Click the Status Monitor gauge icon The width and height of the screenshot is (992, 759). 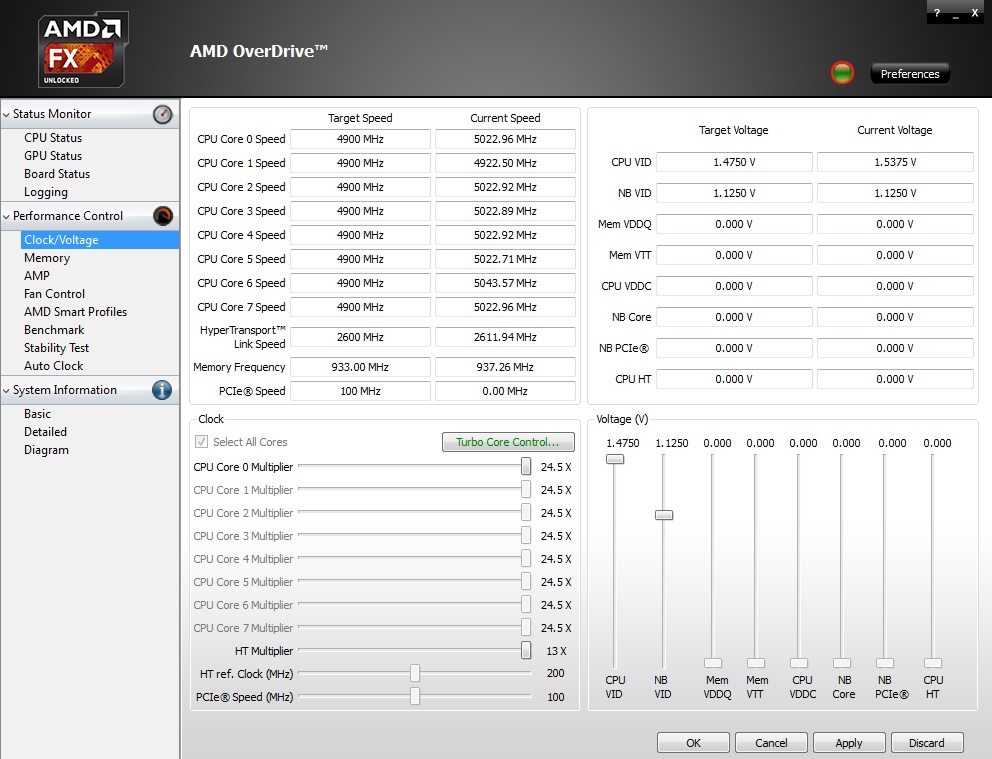coord(163,114)
